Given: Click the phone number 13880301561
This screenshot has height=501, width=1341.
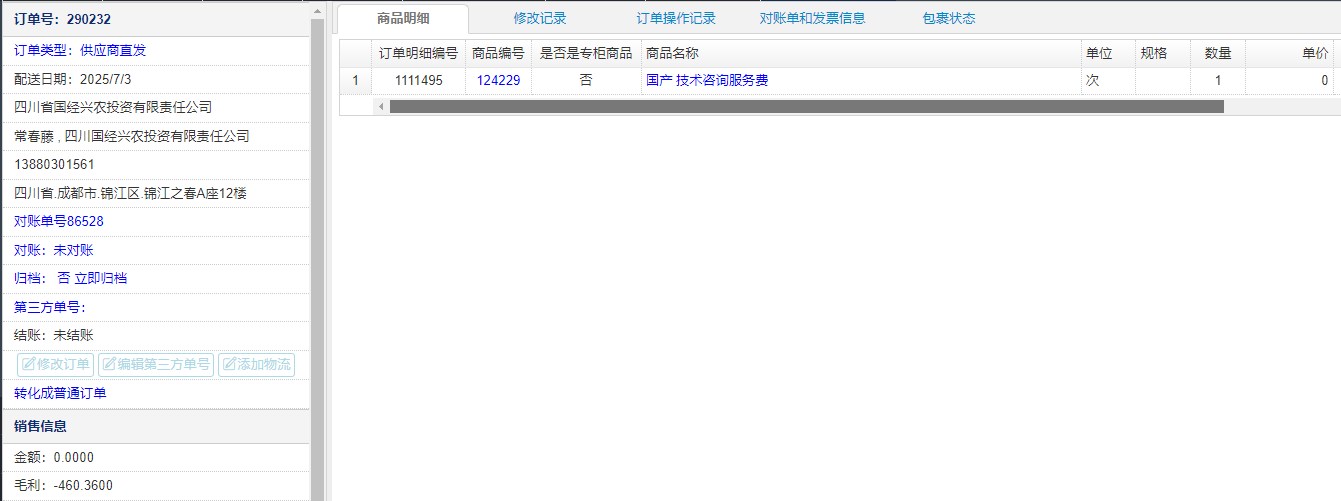Looking at the screenshot, I should (x=54, y=164).
